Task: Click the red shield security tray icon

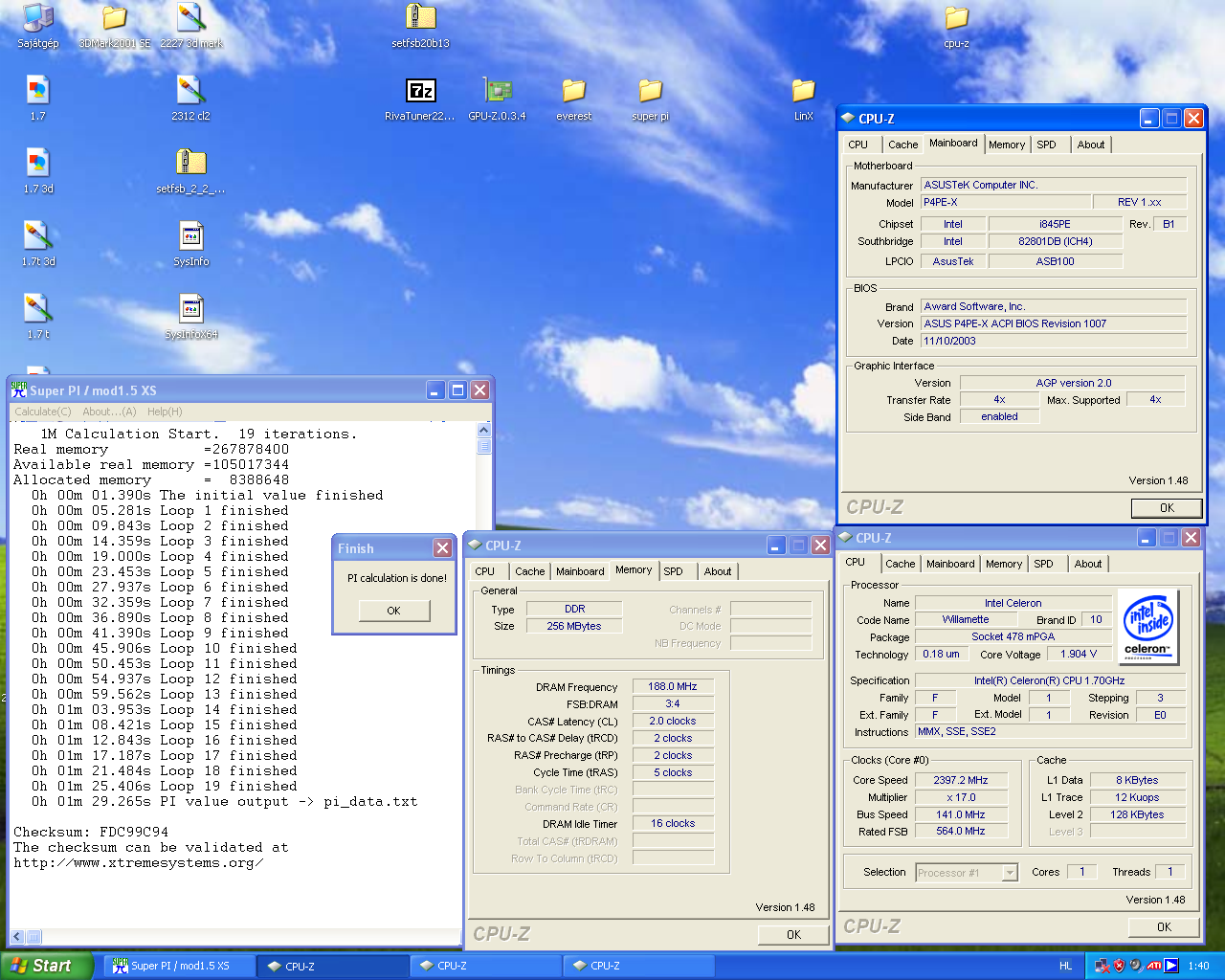Action: [x=1119, y=966]
